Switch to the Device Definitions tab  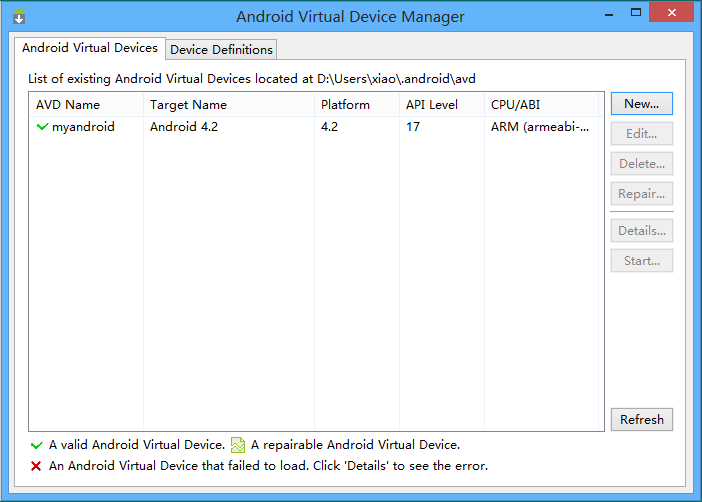pyautogui.click(x=221, y=49)
